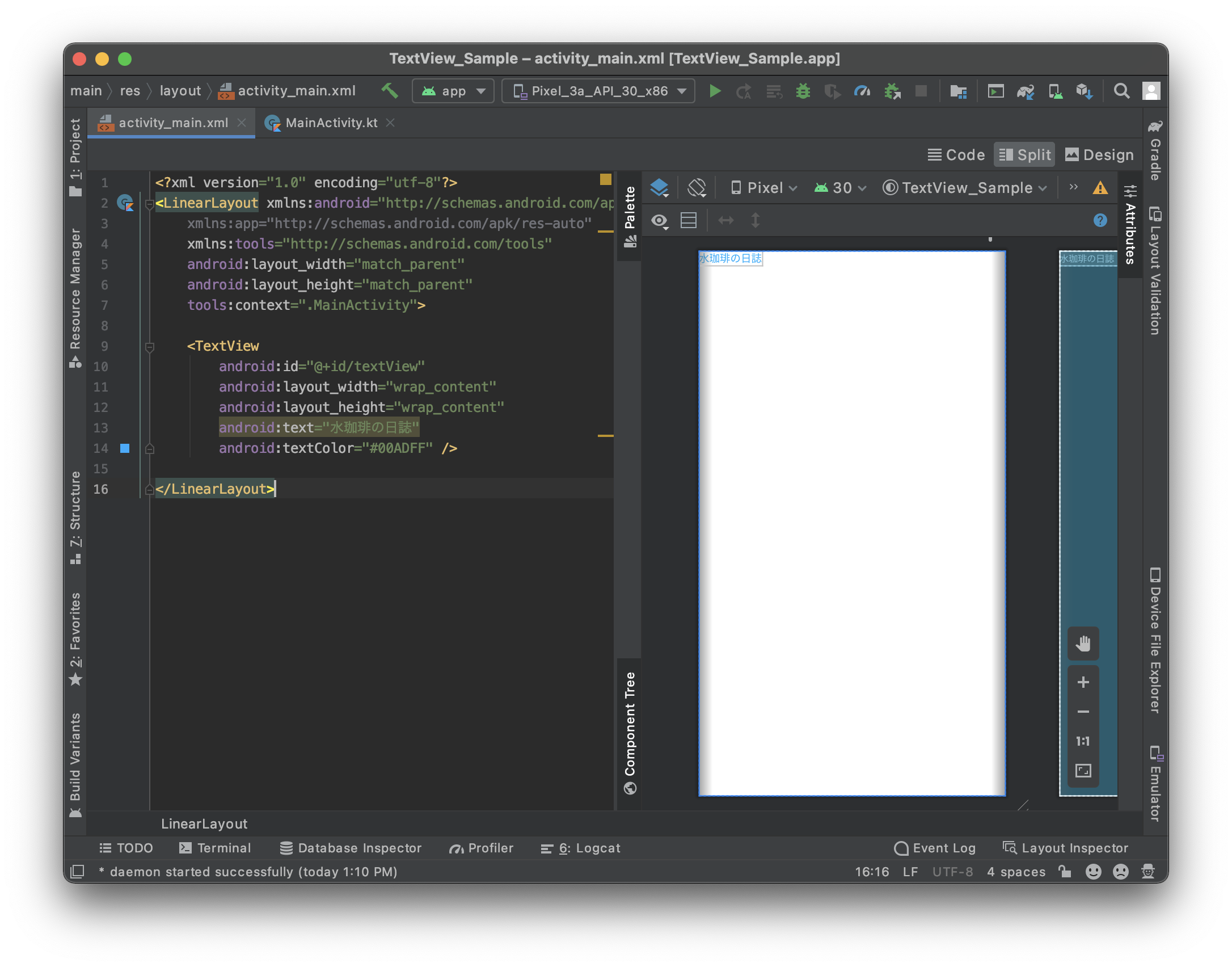Sync project with Gradle files elephant icon
The height and width of the screenshot is (967, 1232).
point(1026,91)
